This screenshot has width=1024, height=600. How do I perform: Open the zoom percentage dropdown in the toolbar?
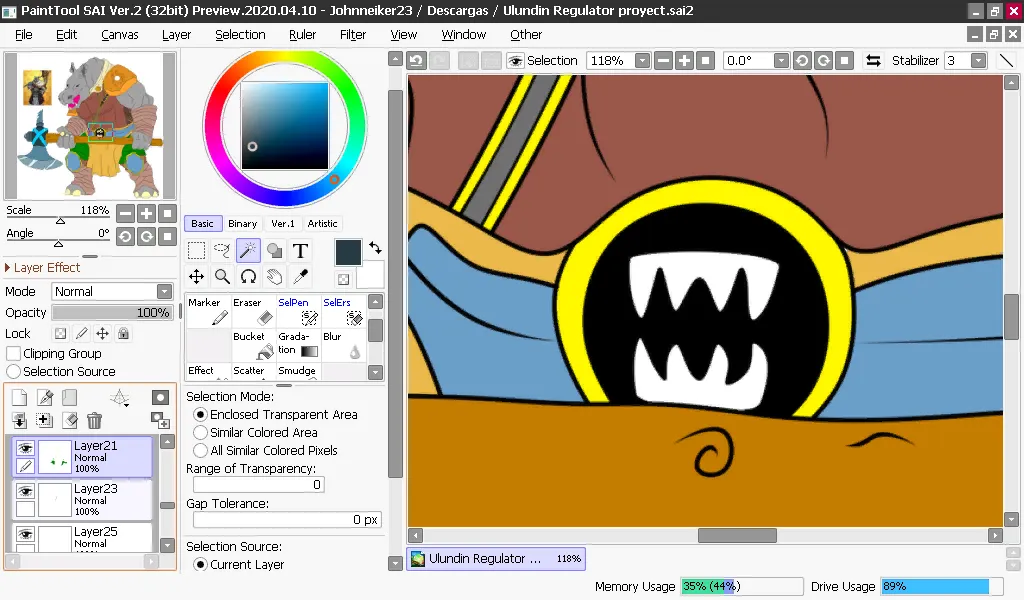(x=643, y=61)
